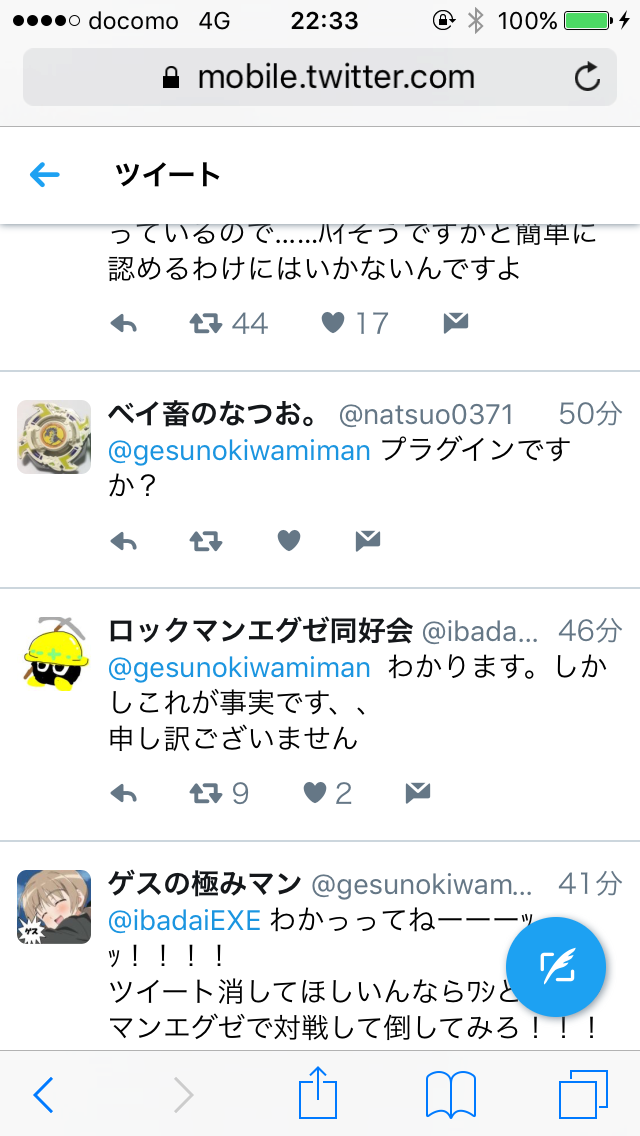Tap the blue back arrow beside ツイート
The height and width of the screenshot is (1136, 640).
click(x=44, y=175)
